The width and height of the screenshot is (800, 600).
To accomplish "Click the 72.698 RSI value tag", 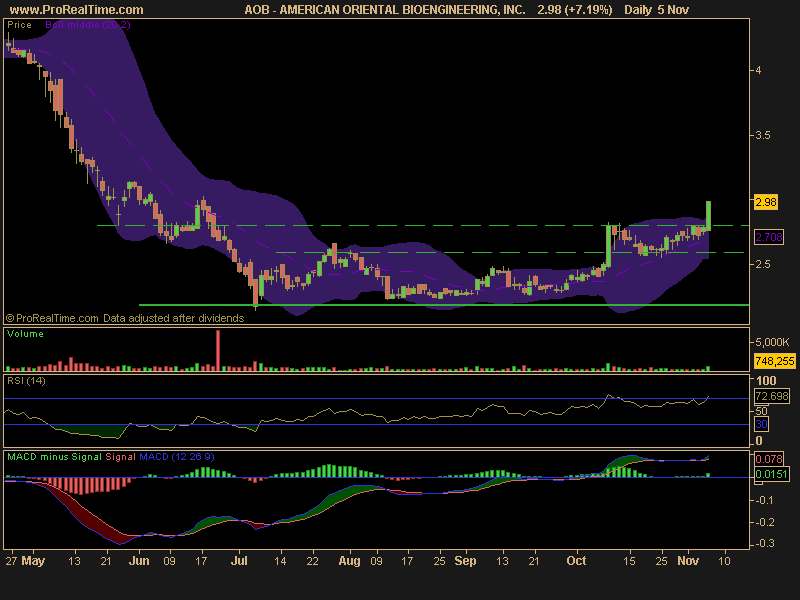I will point(772,396).
